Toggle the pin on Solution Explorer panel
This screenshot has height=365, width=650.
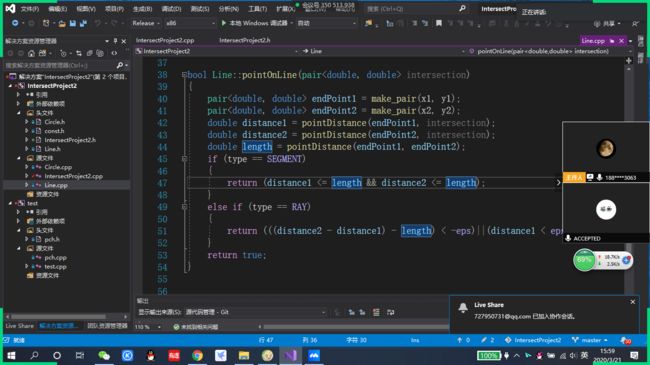(115, 41)
